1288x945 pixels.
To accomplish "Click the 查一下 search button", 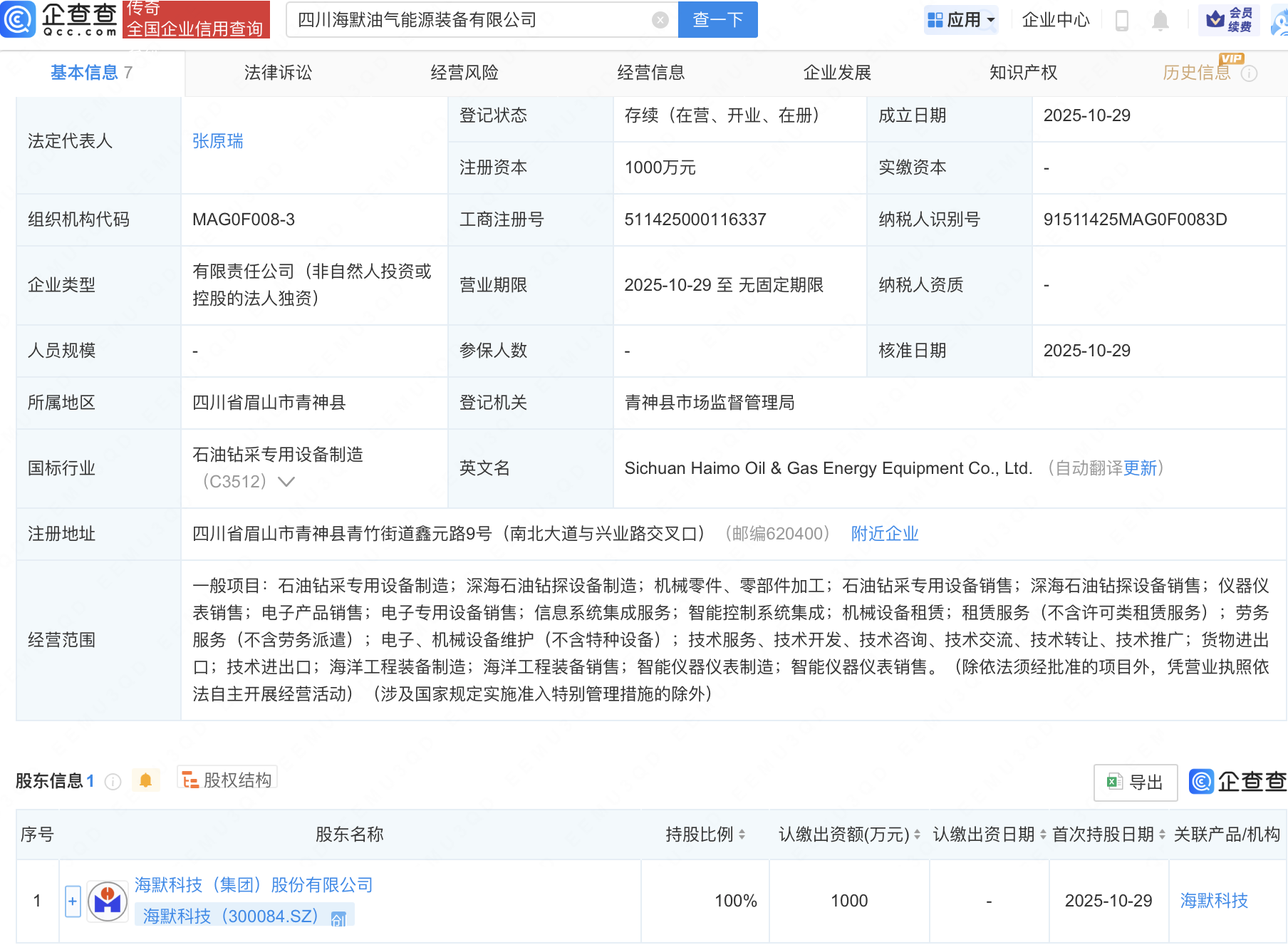I will tap(717, 19).
